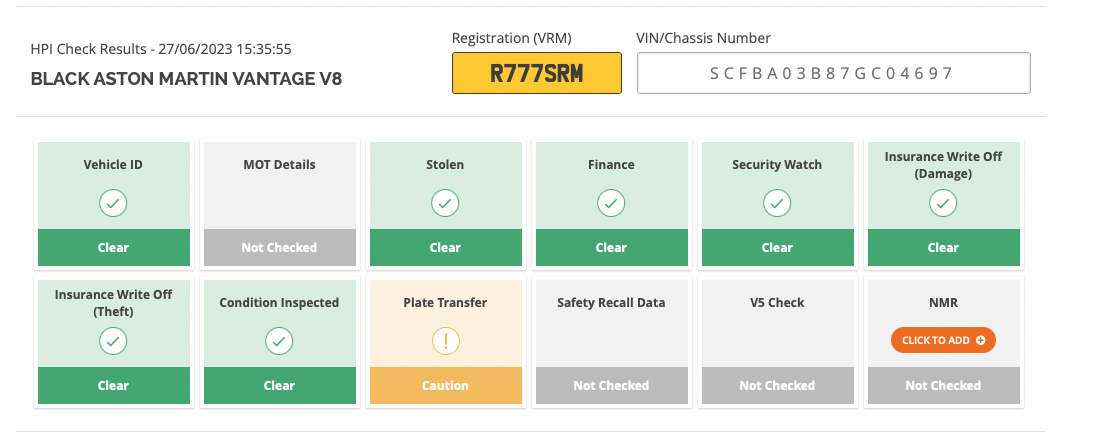1093x446 pixels.
Task: Select the Vehicle ID tile title
Action: tap(113, 165)
